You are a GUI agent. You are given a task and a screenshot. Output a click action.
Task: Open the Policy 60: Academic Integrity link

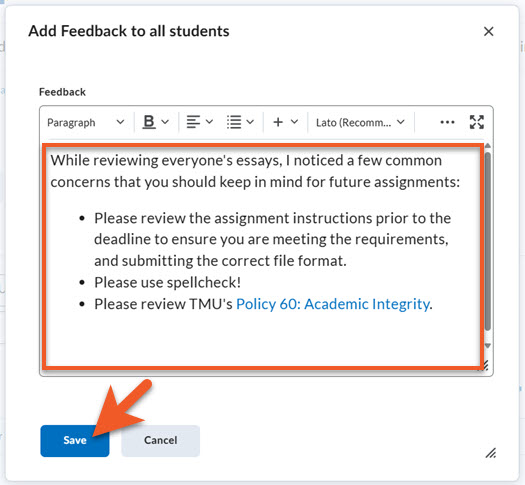pyautogui.click(x=333, y=304)
